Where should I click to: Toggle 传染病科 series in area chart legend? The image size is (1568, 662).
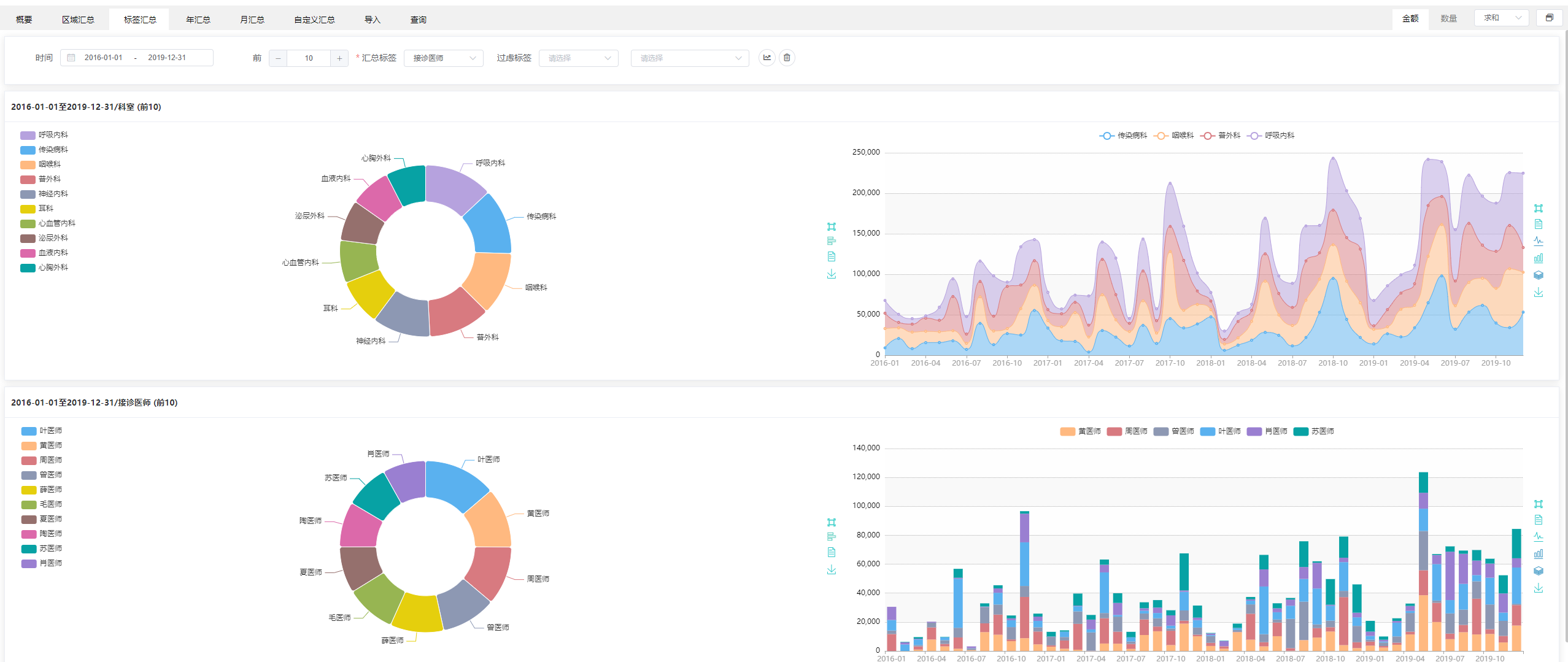pyautogui.click(x=1122, y=136)
